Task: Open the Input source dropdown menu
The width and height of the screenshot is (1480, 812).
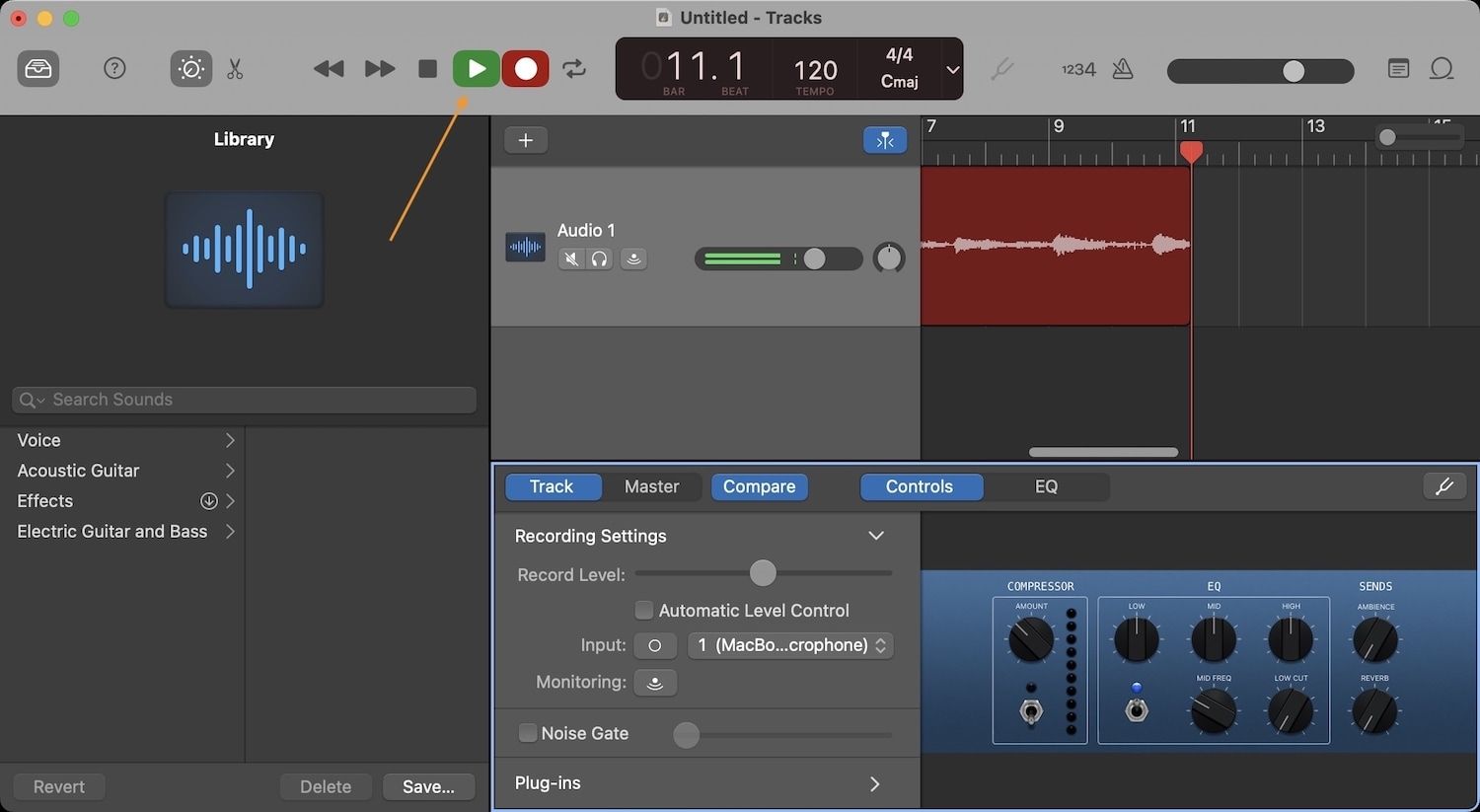Action: [x=790, y=645]
